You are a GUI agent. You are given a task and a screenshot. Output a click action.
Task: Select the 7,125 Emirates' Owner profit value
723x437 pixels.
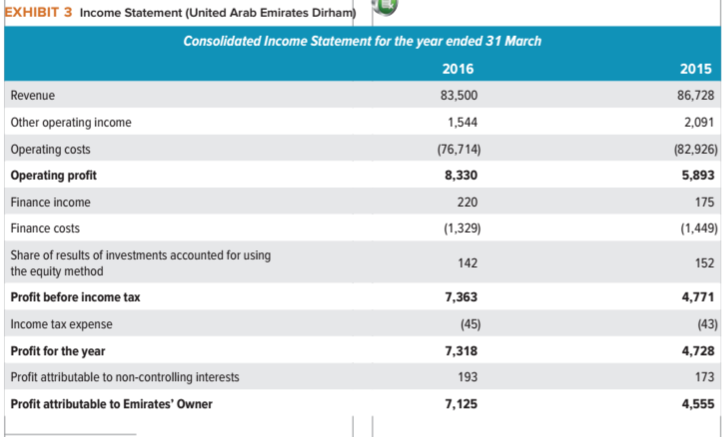461,404
